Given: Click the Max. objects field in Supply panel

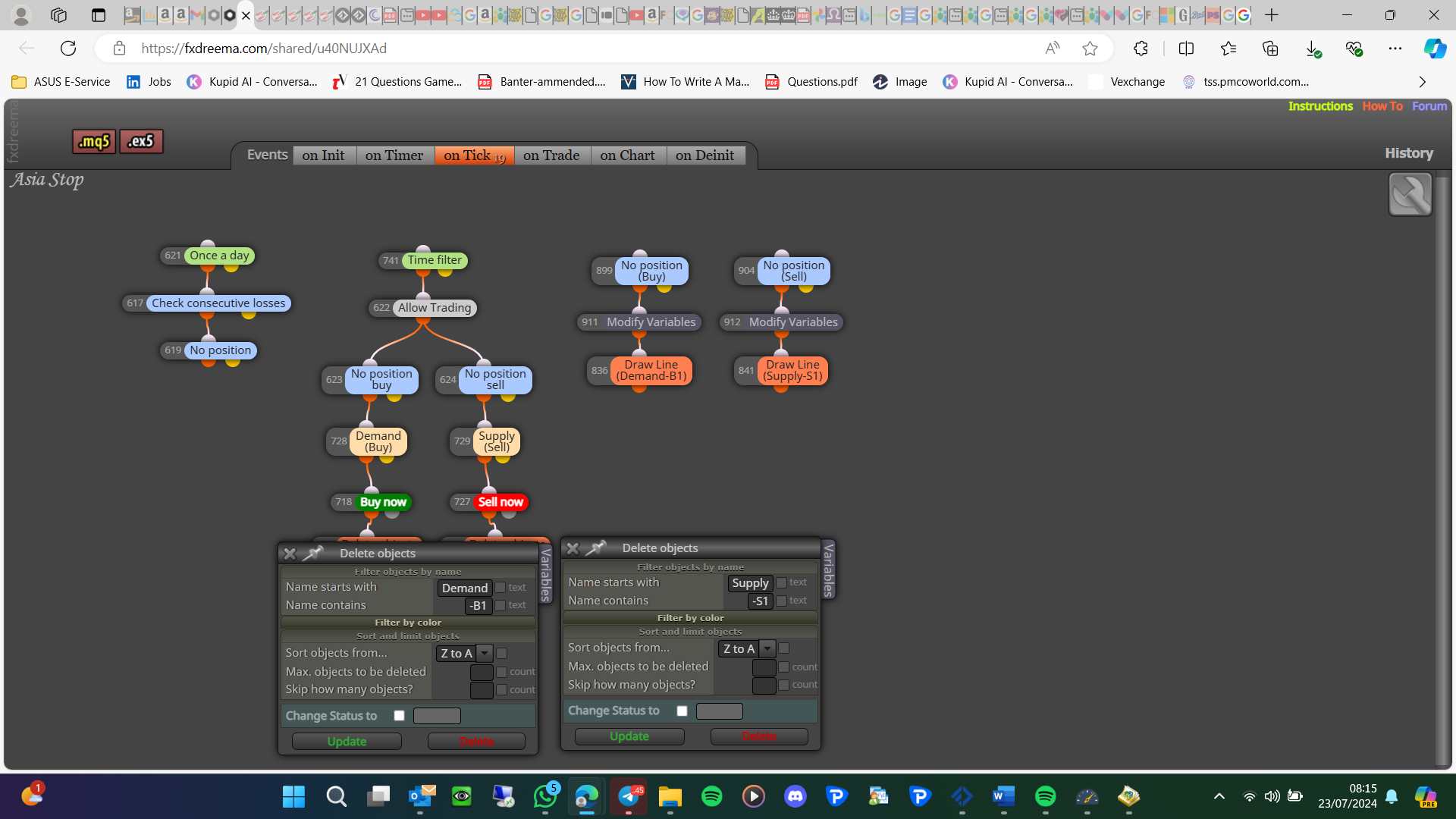Looking at the screenshot, I should pos(764,667).
